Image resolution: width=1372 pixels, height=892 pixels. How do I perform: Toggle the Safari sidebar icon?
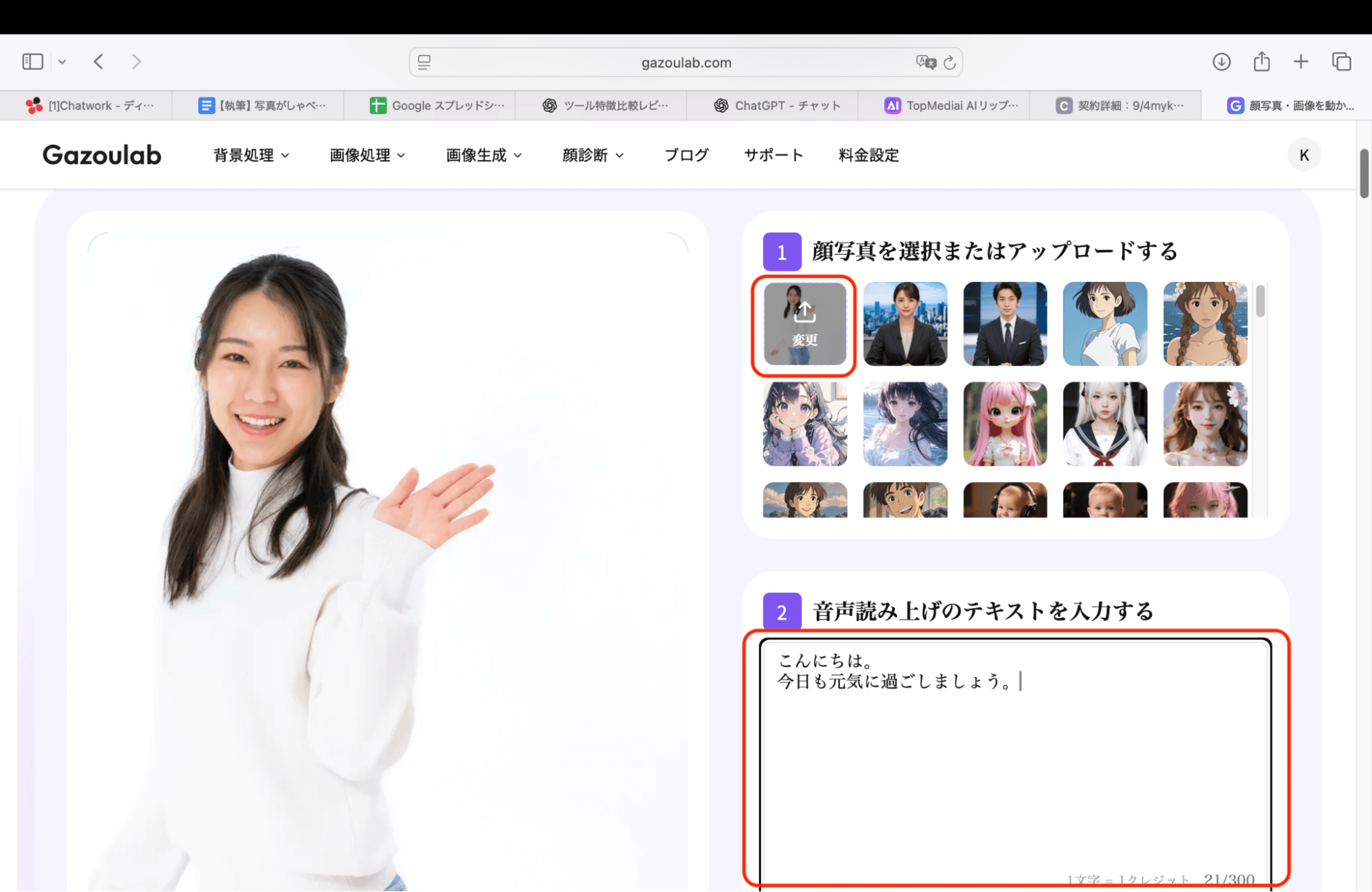[32, 61]
